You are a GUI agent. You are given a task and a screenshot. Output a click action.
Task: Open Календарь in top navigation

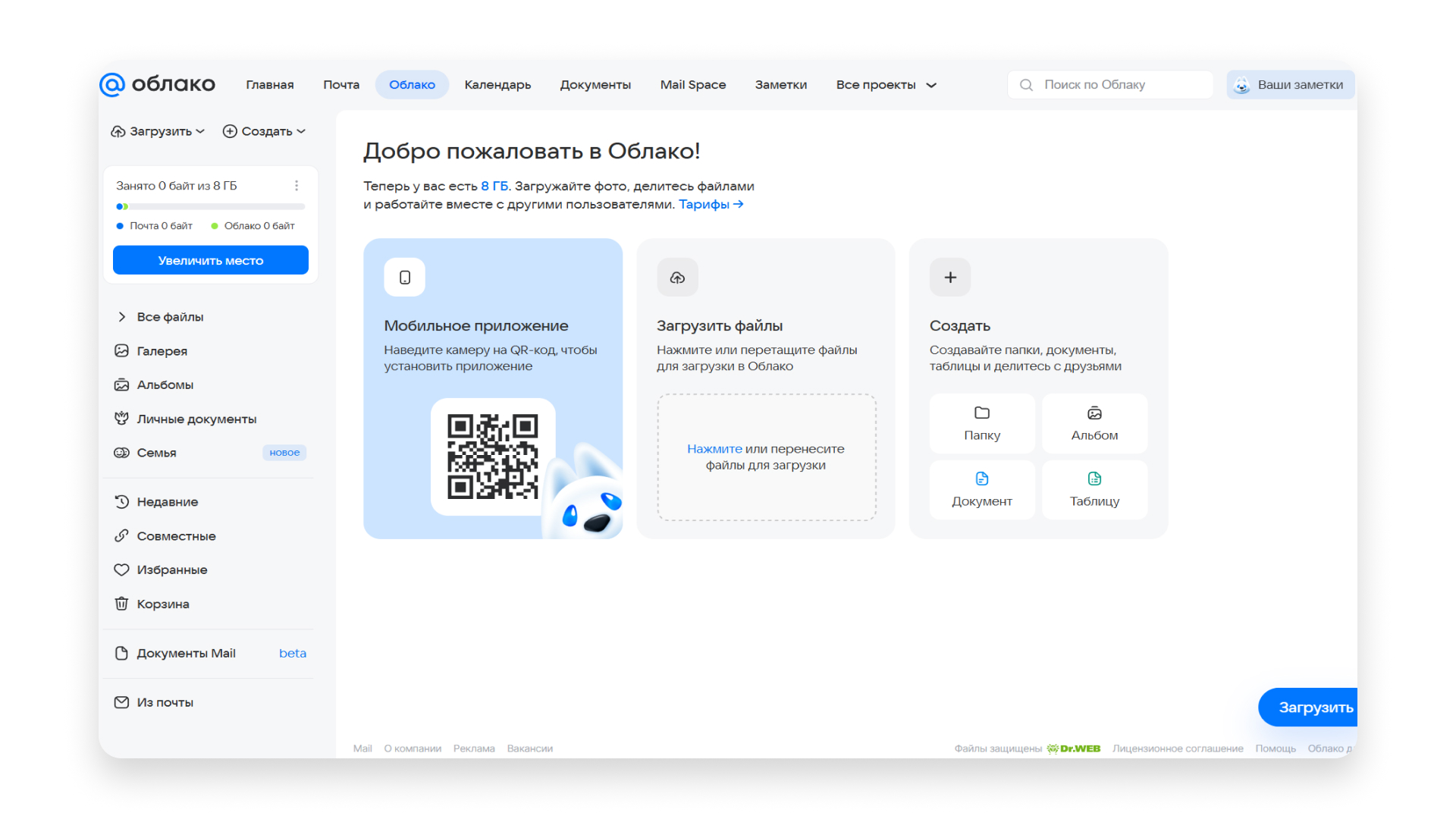[x=497, y=85]
